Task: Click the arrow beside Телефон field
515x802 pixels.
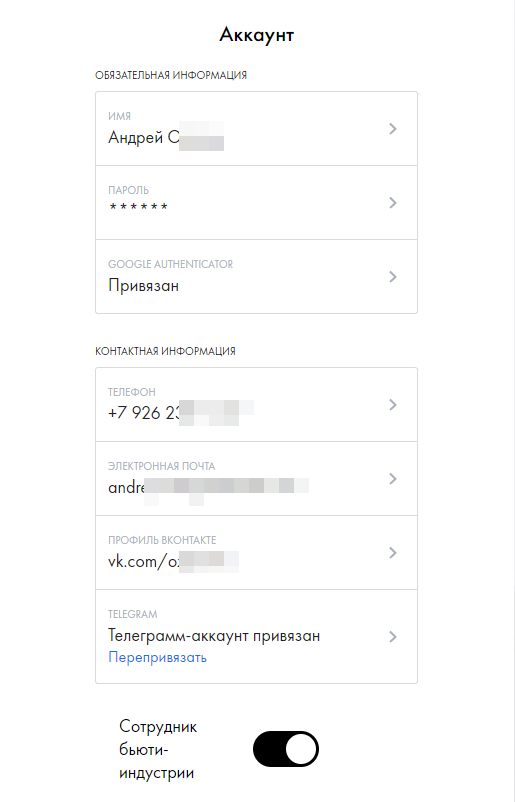Action: [393, 405]
